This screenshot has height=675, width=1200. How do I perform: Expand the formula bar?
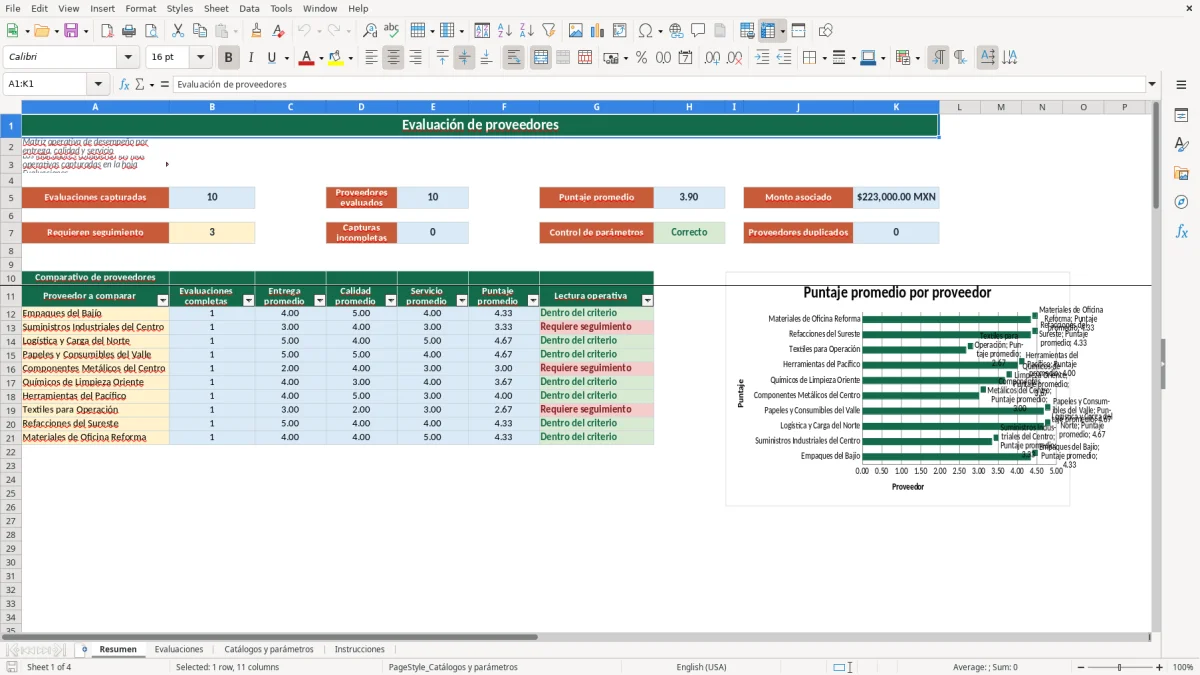point(1152,85)
